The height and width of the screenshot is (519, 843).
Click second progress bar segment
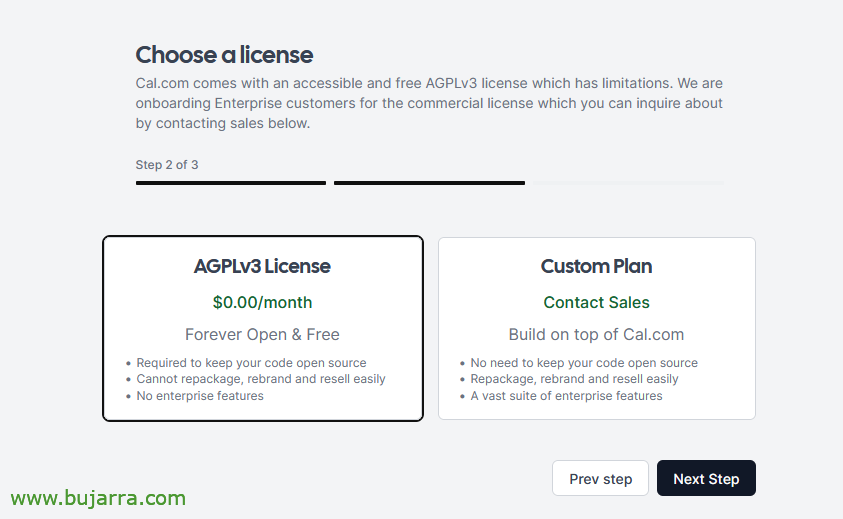429,183
